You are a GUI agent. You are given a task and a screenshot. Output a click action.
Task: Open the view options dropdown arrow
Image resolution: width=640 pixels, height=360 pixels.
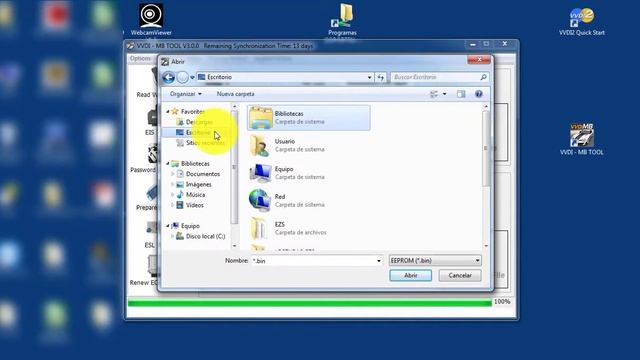coord(444,94)
